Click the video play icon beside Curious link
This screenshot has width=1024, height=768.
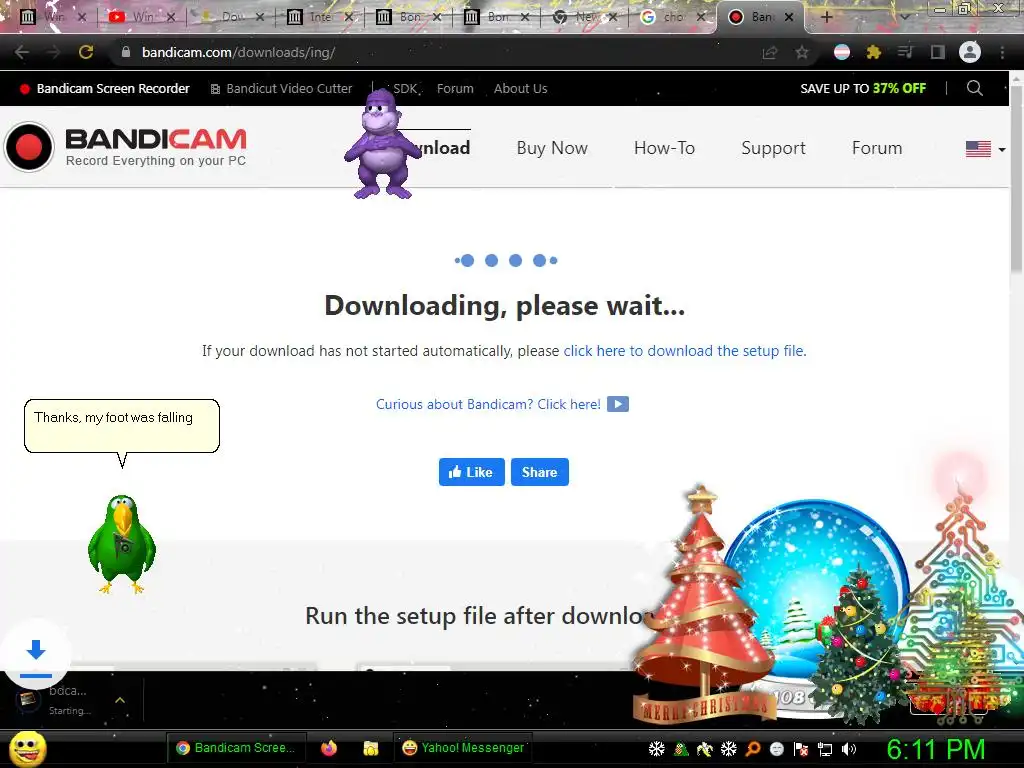(618, 404)
